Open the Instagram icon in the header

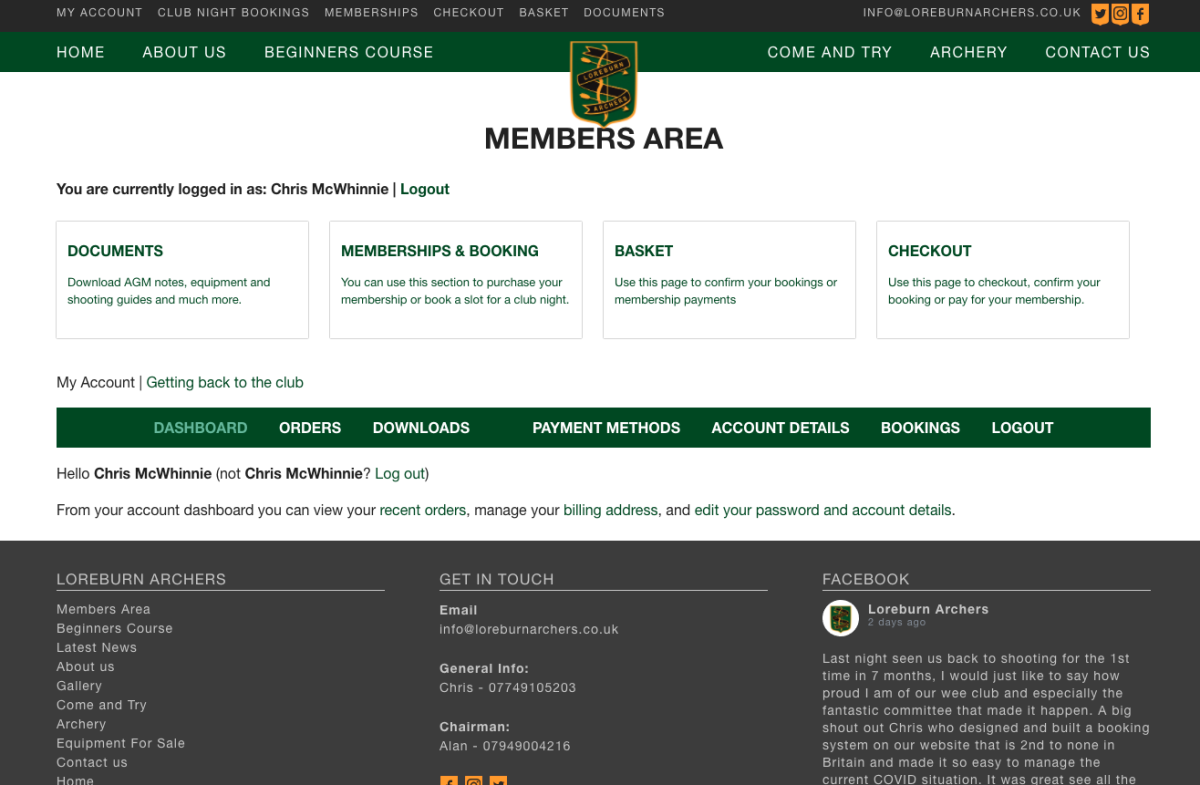click(1120, 14)
